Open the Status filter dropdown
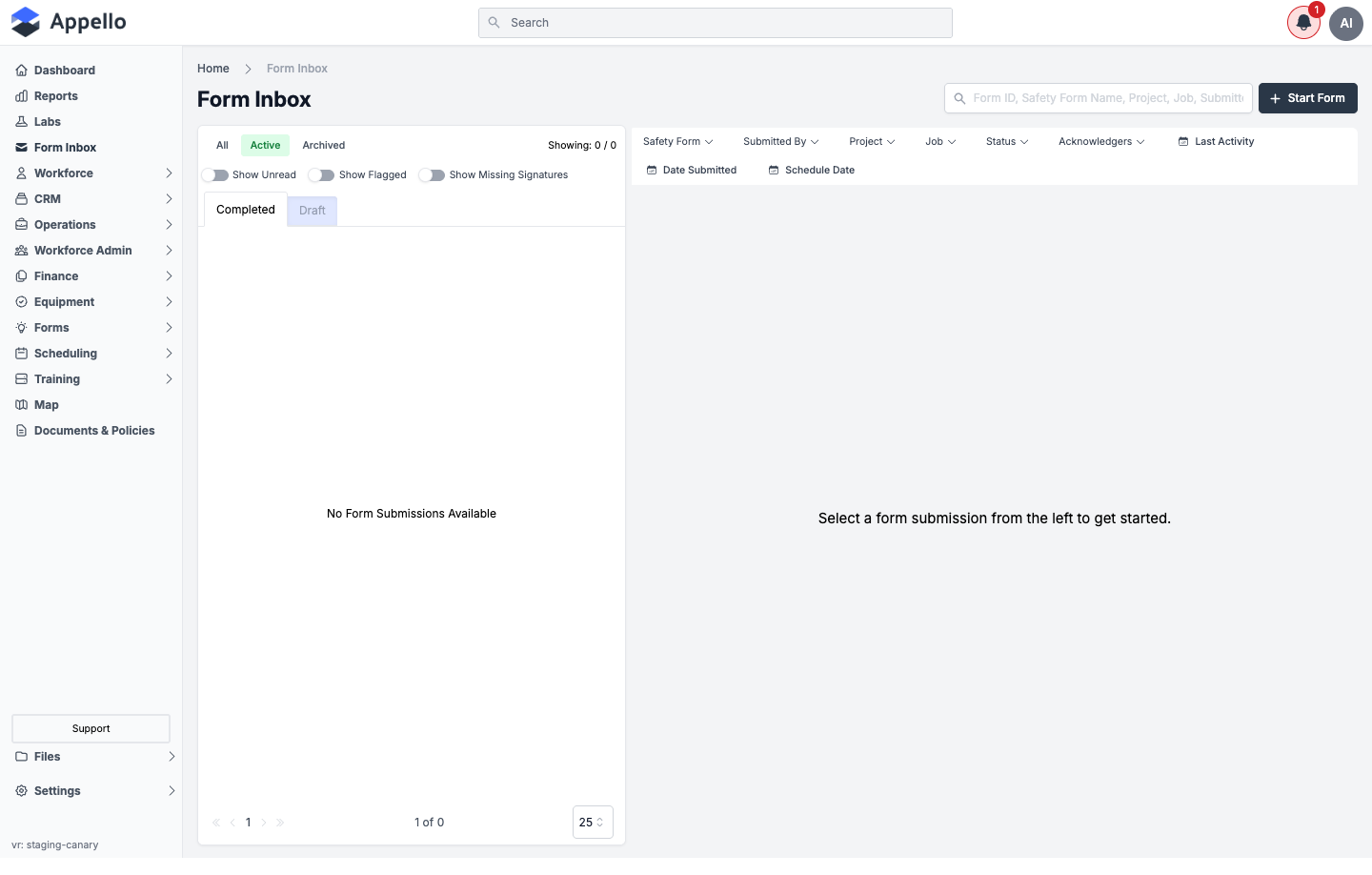The image size is (1372, 875). [x=1007, y=142]
